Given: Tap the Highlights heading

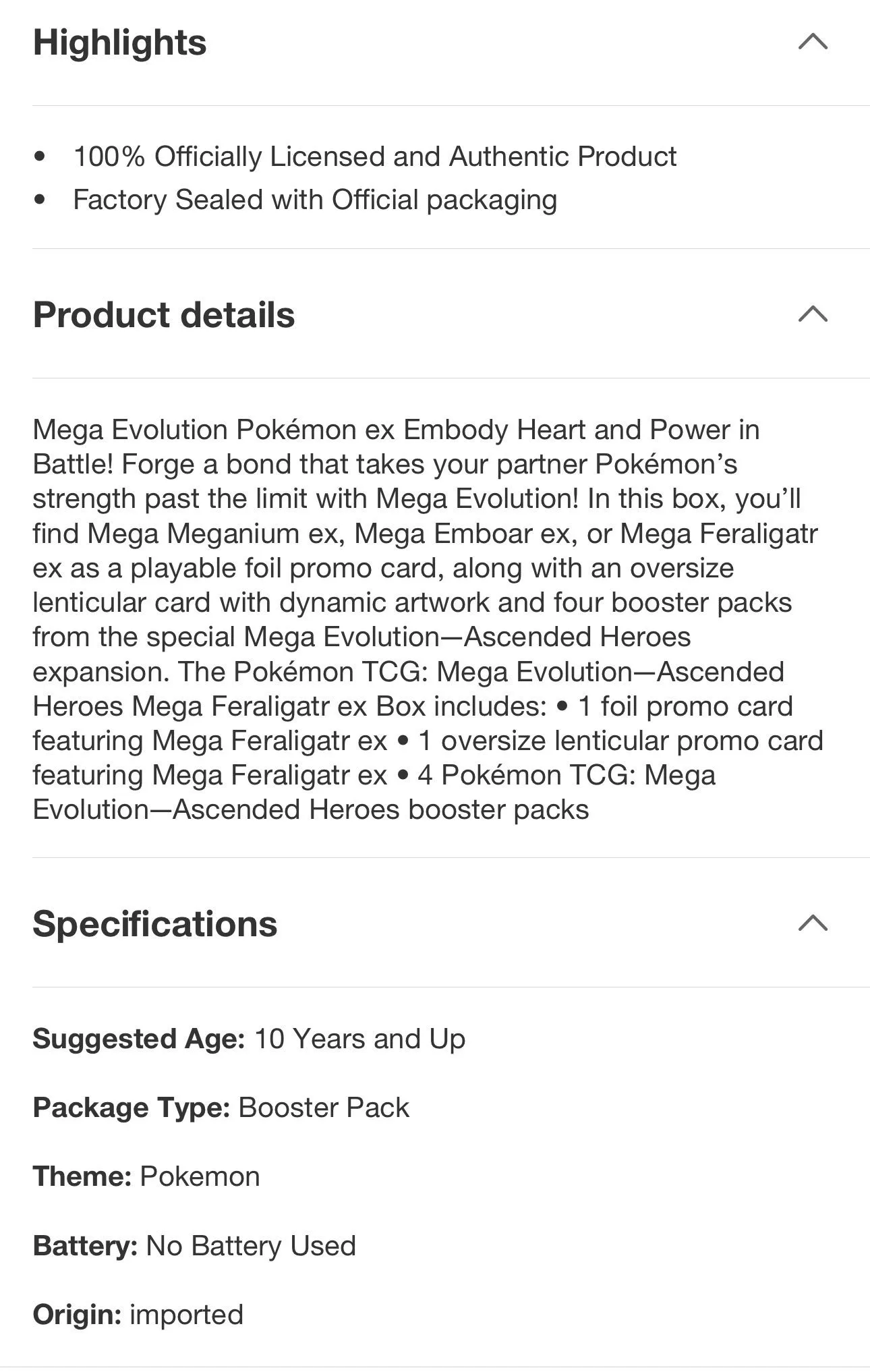Looking at the screenshot, I should pyautogui.click(x=120, y=42).
